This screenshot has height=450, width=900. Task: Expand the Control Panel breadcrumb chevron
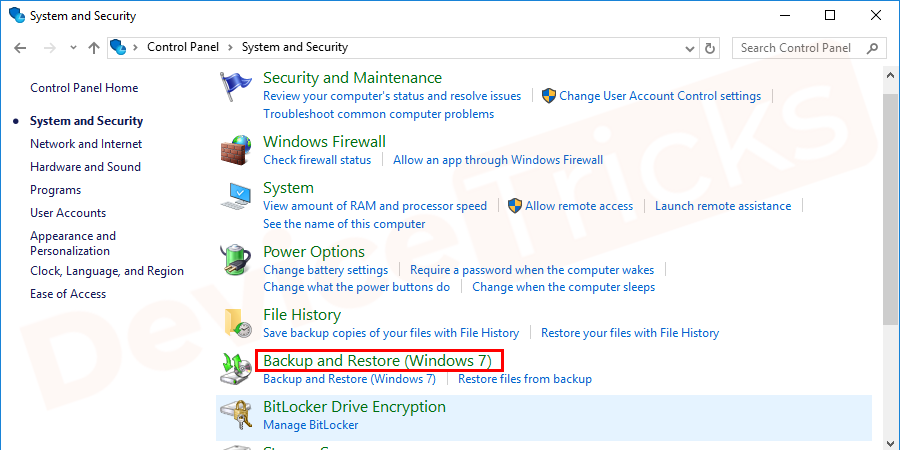(230, 47)
